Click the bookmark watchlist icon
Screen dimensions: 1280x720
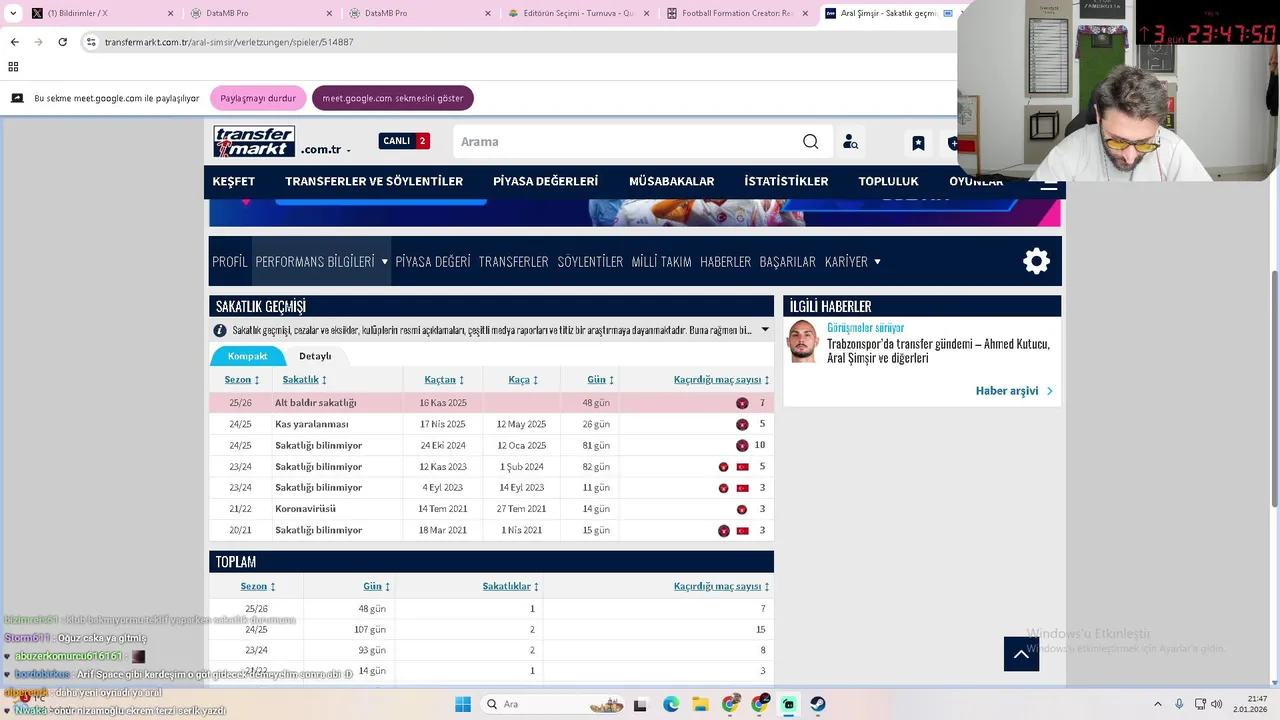tap(918, 143)
